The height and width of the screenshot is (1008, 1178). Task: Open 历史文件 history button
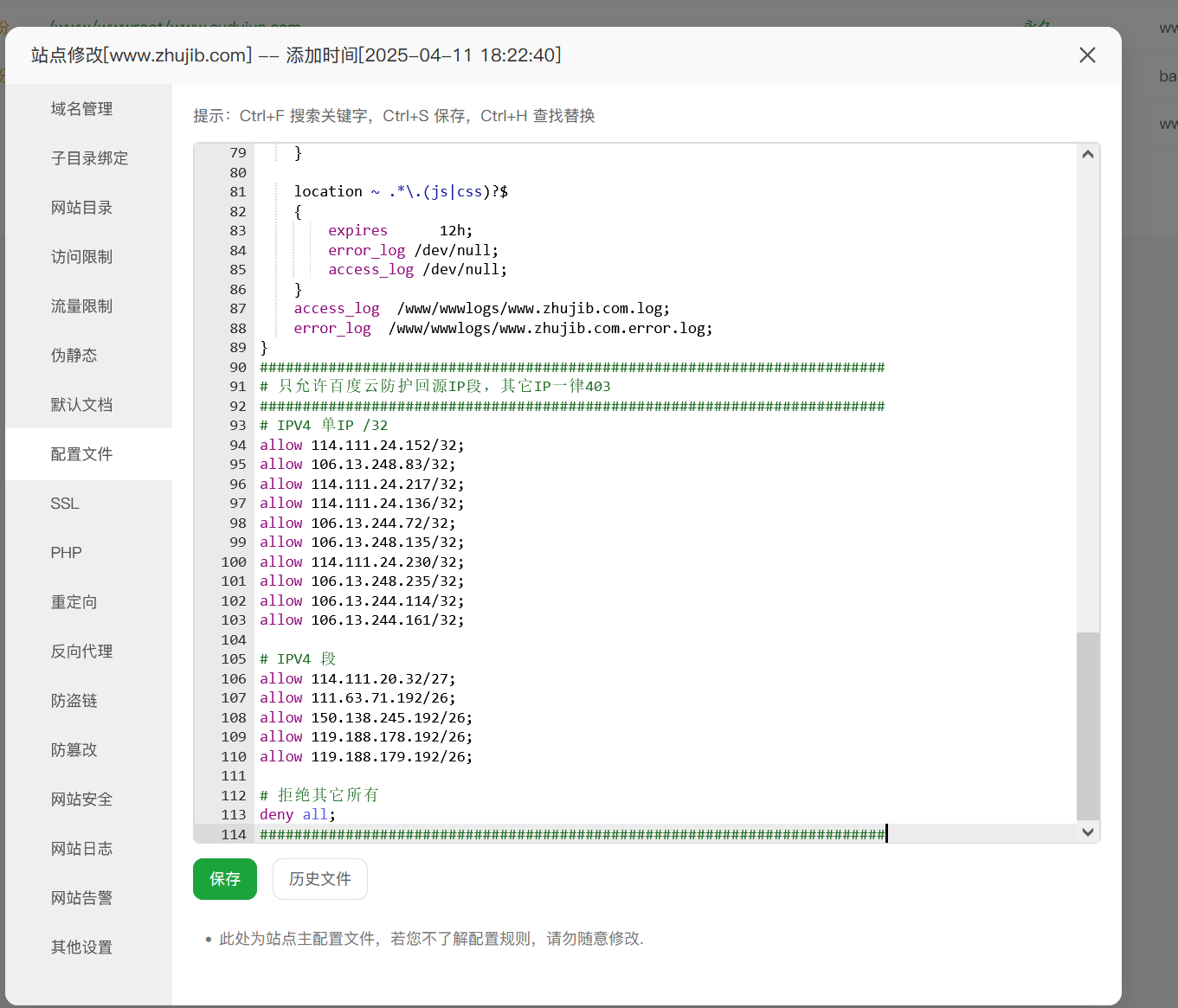pyautogui.click(x=320, y=879)
